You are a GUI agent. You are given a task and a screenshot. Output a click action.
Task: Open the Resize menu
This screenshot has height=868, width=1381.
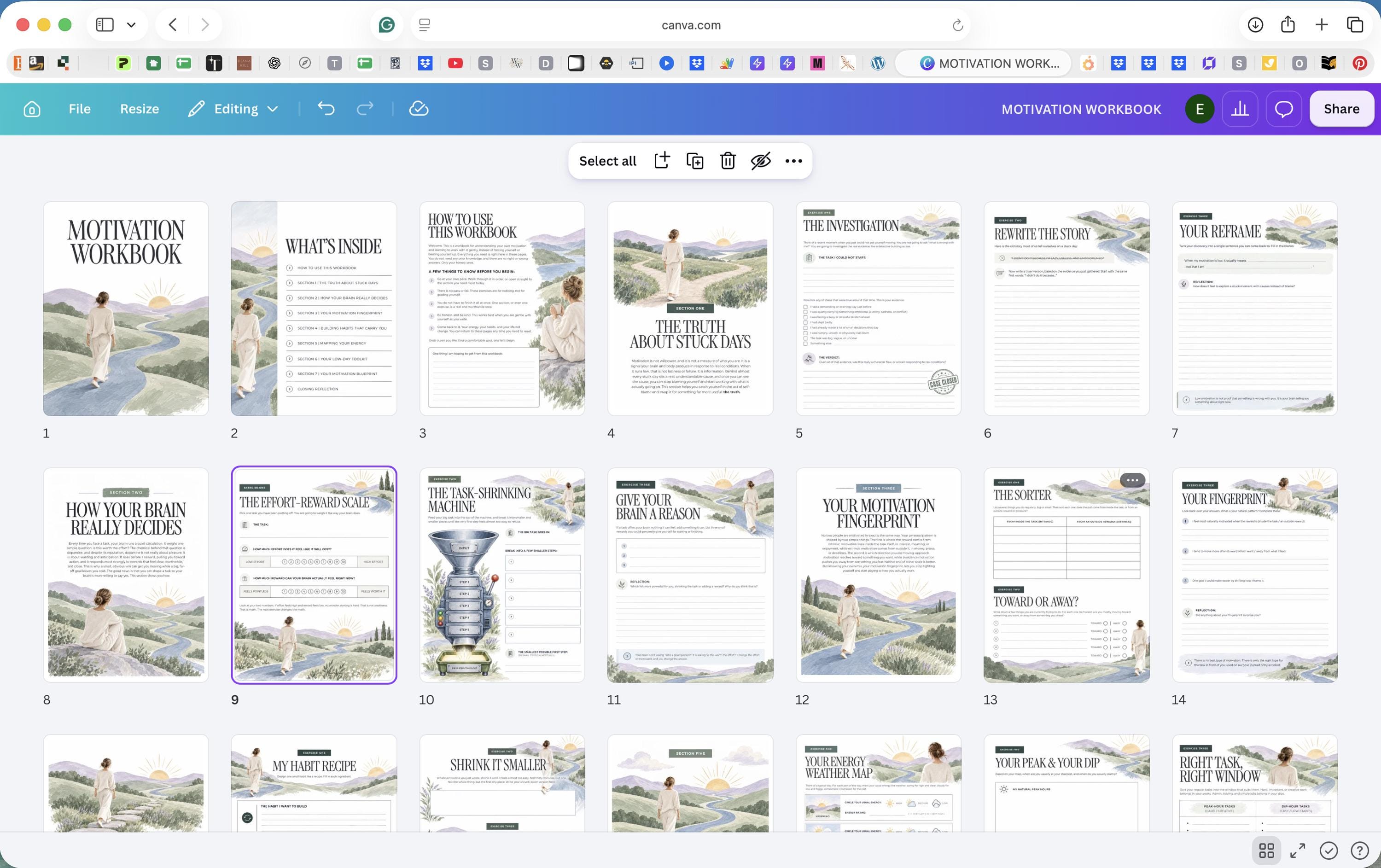coord(140,109)
